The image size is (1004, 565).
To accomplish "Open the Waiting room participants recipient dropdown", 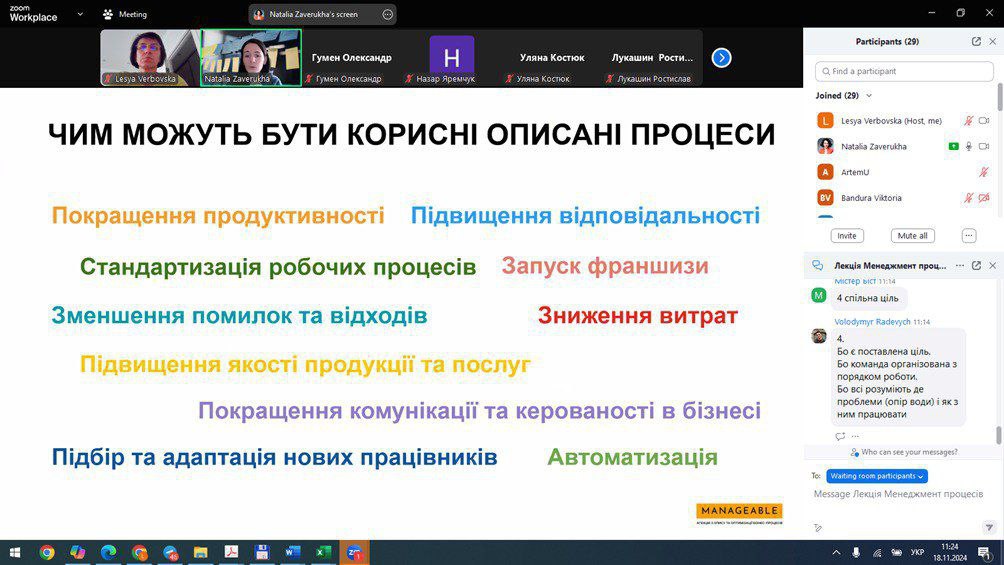I will tap(876, 476).
